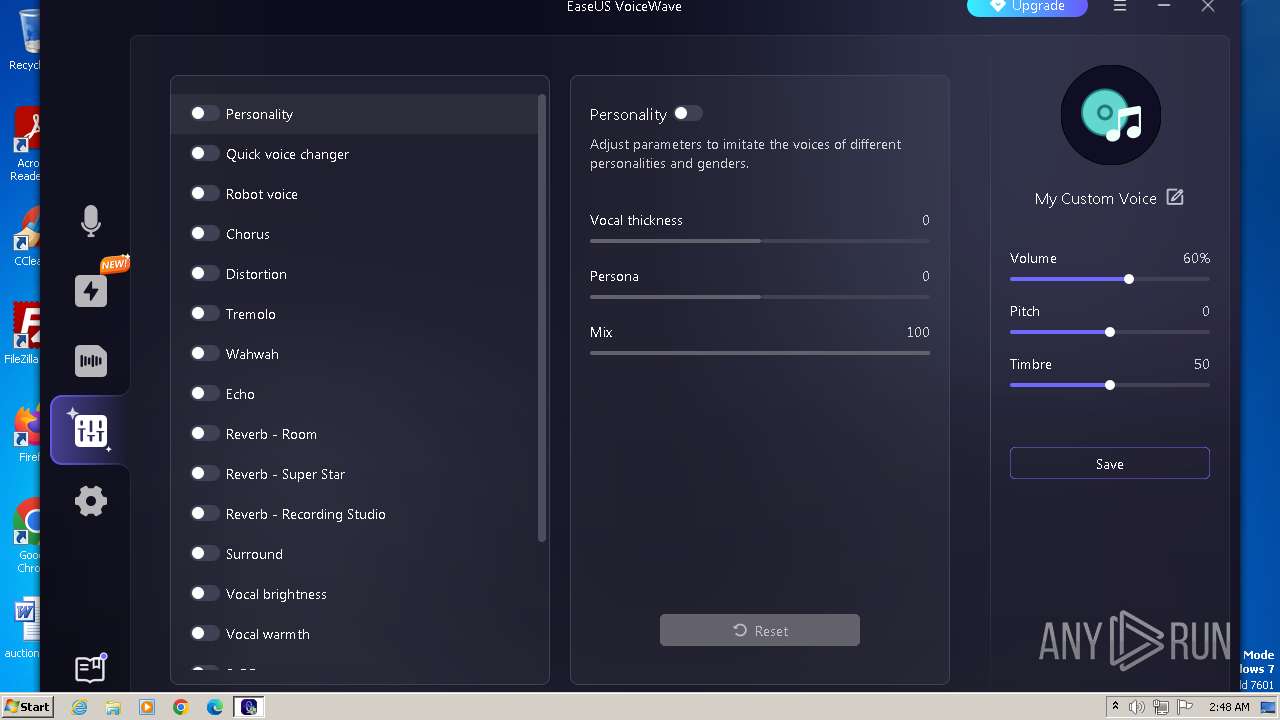Switch on Distortion effect
Image resolution: width=1280 pixels, height=720 pixels.
(x=205, y=274)
